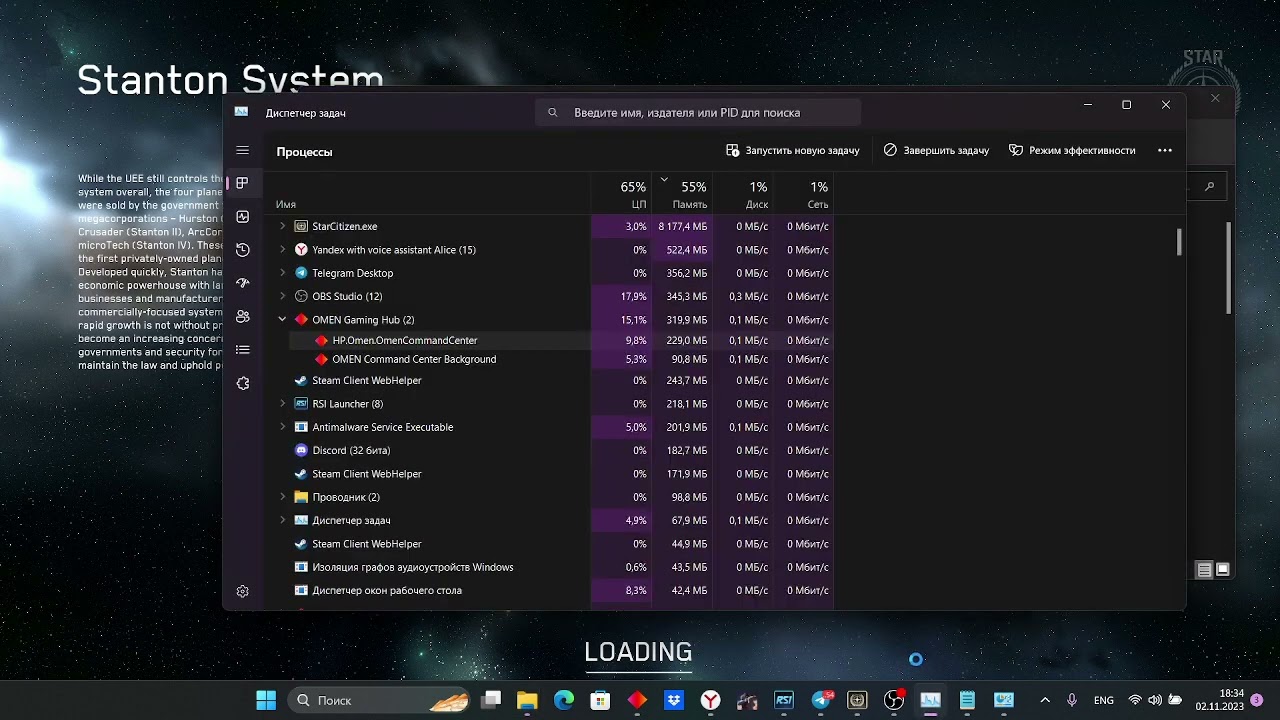1280x720 pixels.
Task: Select the list view icon in background window
Action: (1205, 570)
